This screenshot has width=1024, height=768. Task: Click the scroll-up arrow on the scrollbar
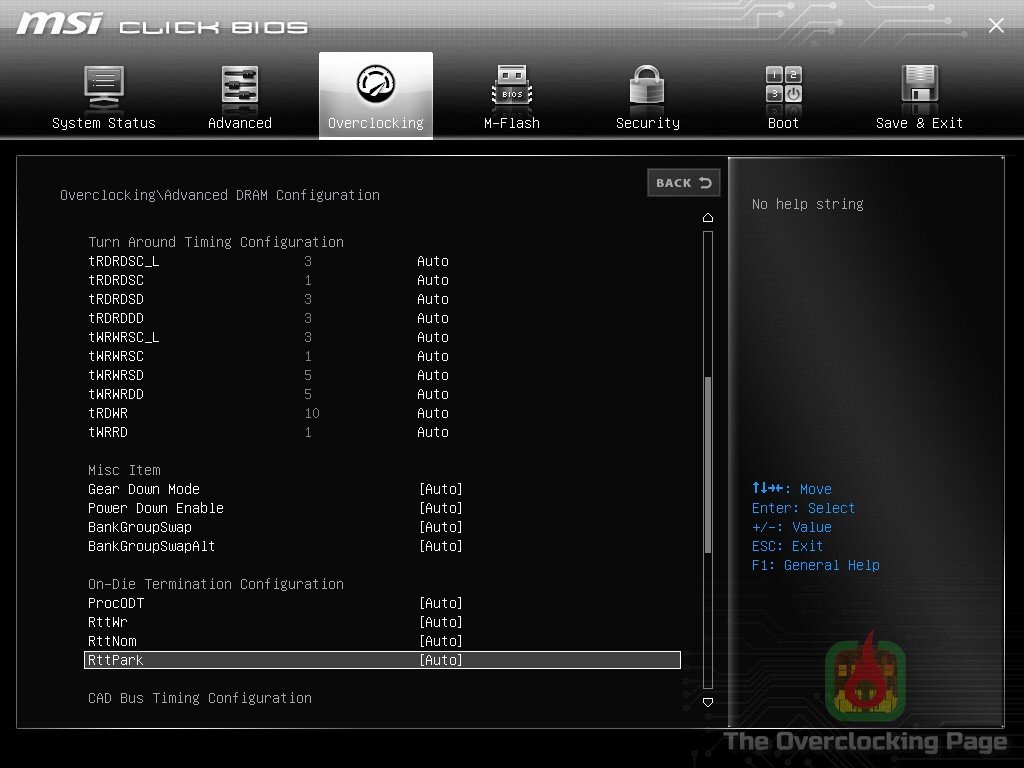pos(708,217)
